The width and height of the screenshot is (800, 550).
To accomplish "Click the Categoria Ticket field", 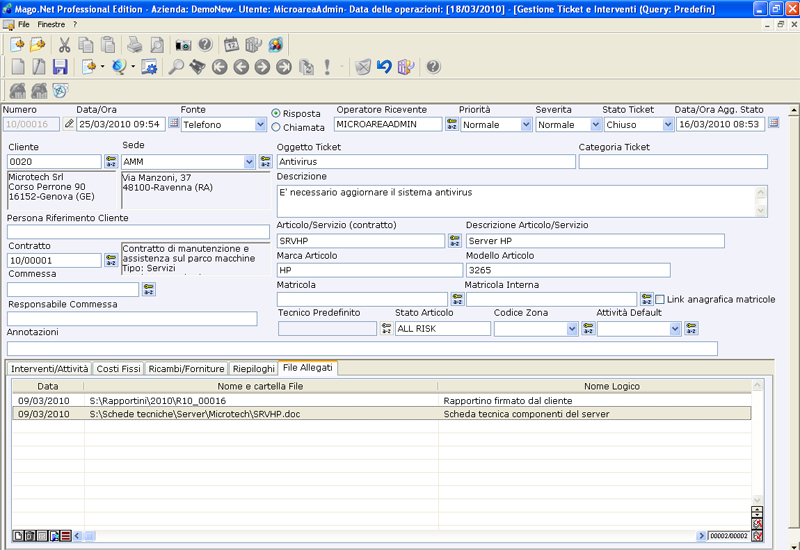I will 673,162.
